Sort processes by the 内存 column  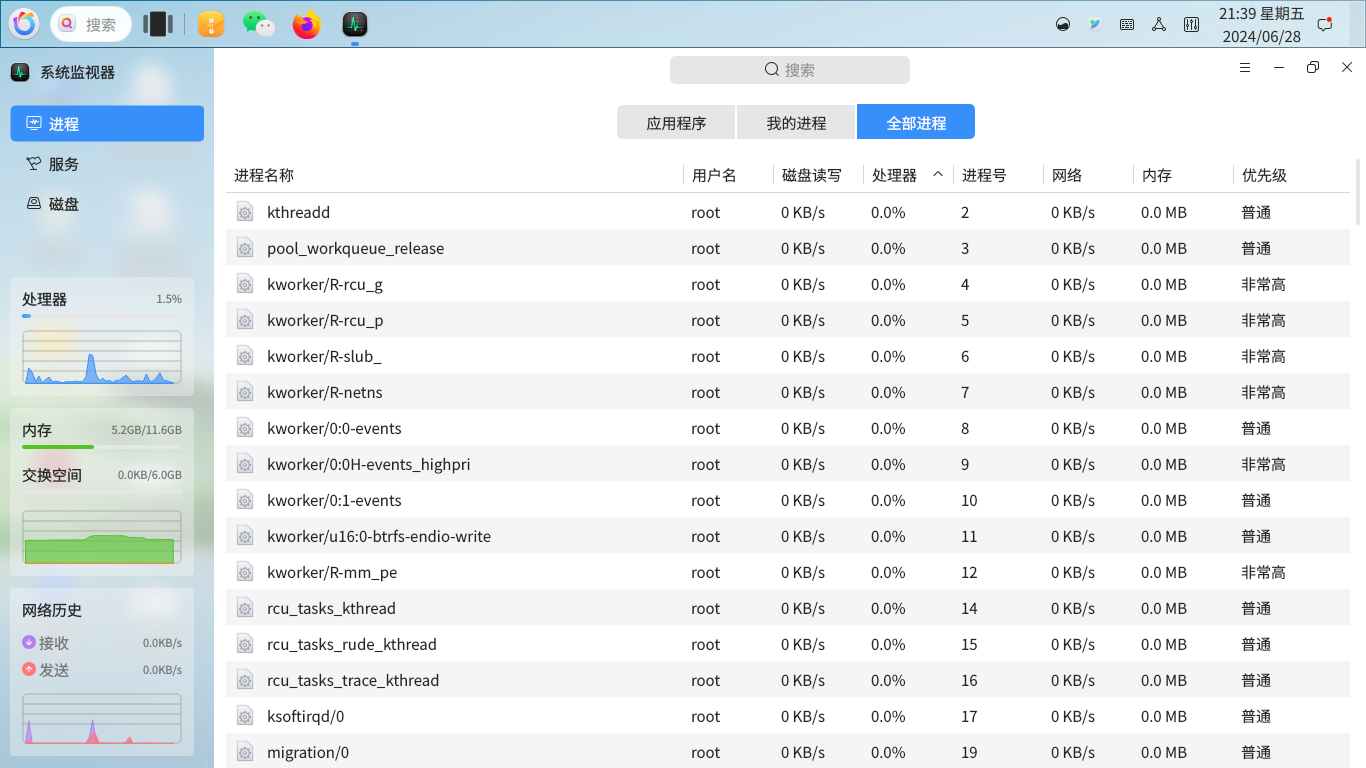click(1155, 175)
